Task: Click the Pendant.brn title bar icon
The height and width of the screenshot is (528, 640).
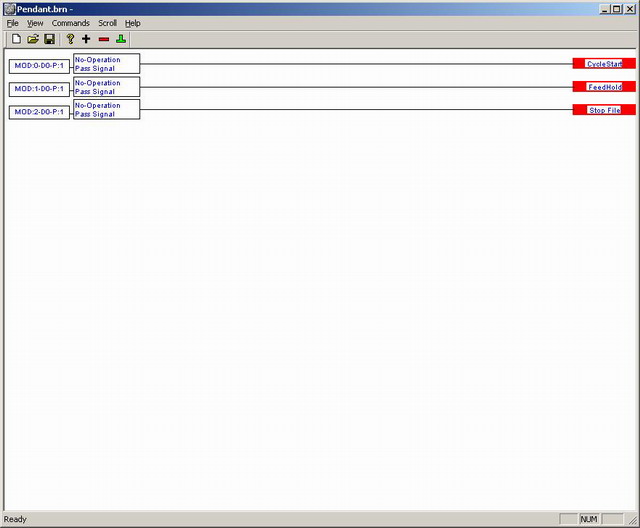Action: click(9, 9)
